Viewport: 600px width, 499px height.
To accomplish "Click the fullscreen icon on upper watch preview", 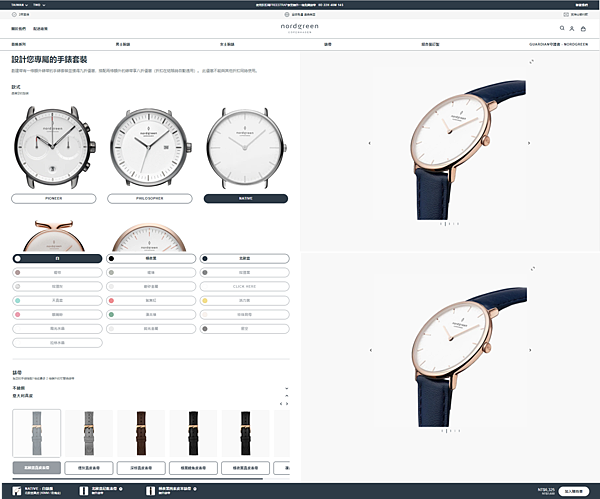I will 532,61.
